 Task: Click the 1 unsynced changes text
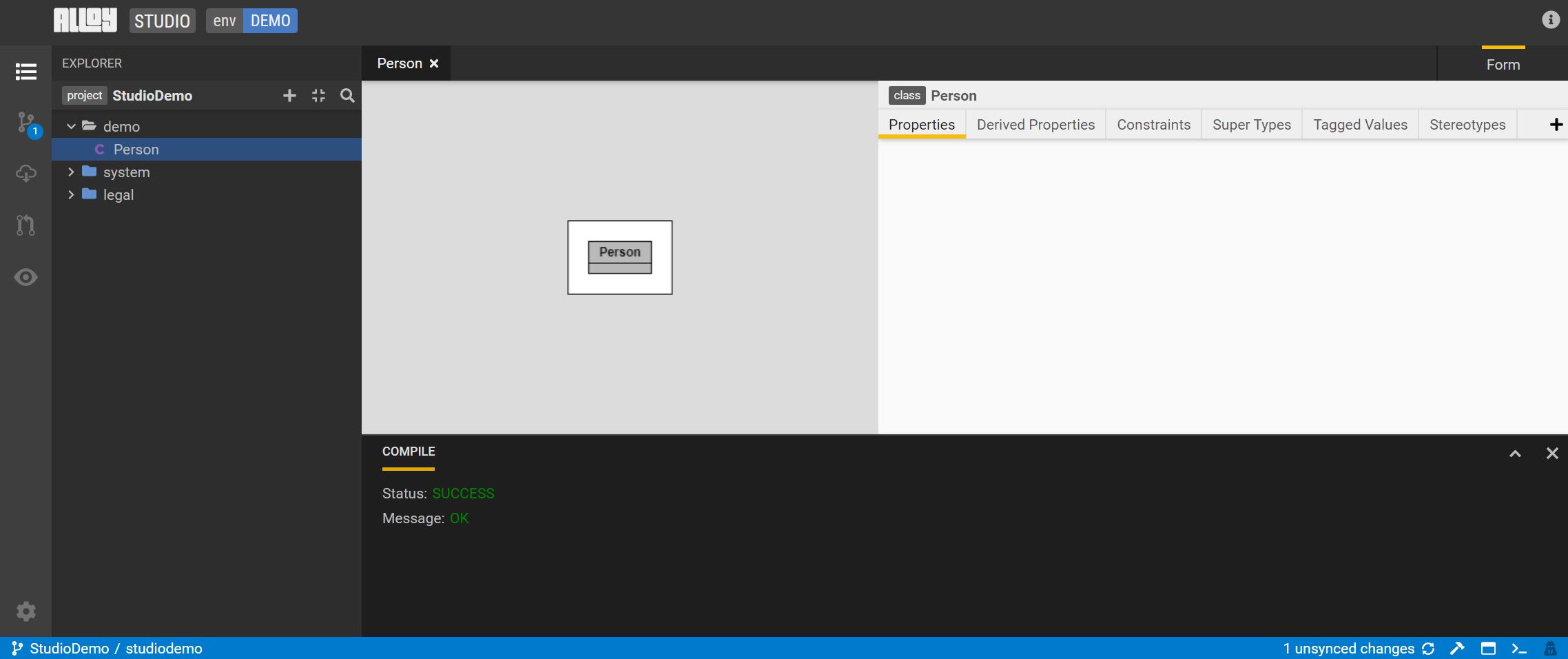(x=1348, y=649)
